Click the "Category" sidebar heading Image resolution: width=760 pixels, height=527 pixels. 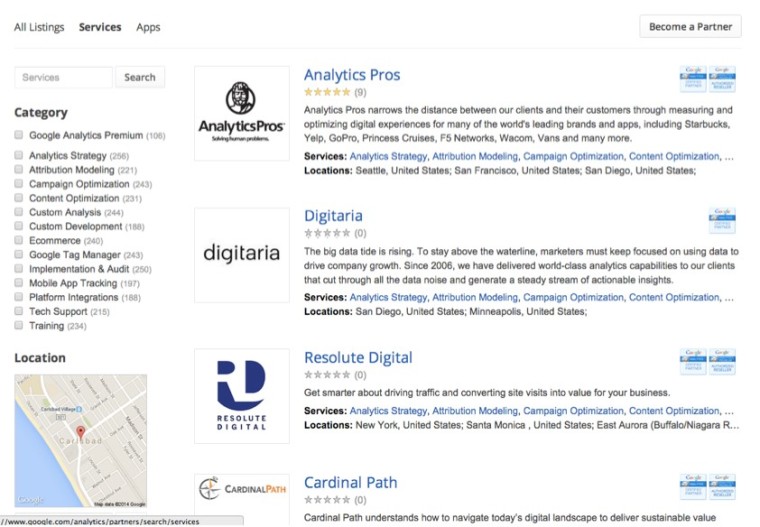(x=41, y=112)
